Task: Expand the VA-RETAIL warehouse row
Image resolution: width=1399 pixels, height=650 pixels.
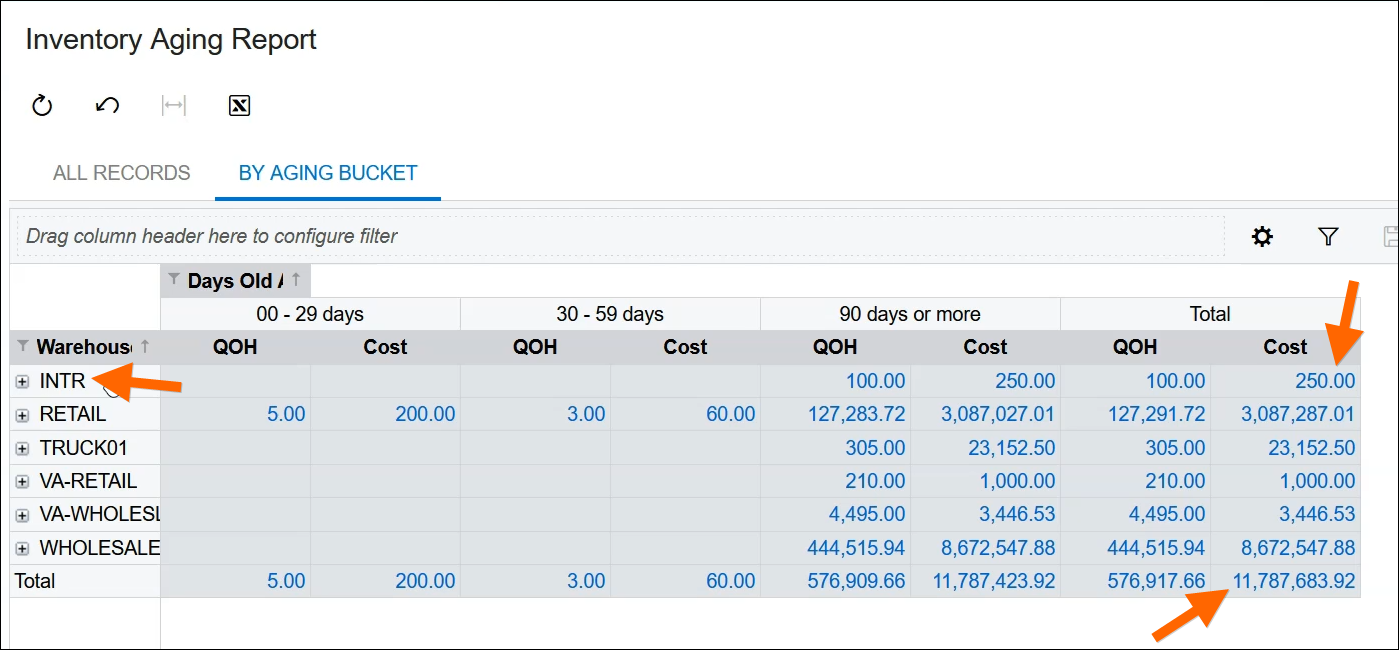Action: (22, 481)
